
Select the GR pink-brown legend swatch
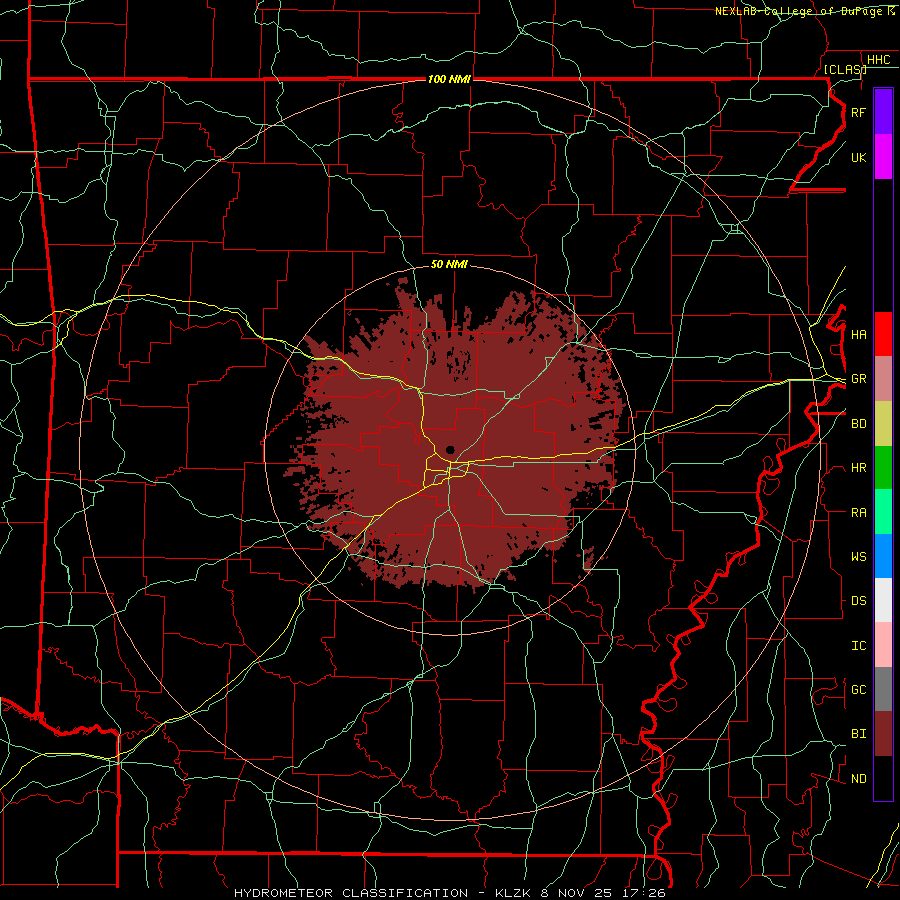pos(883,379)
